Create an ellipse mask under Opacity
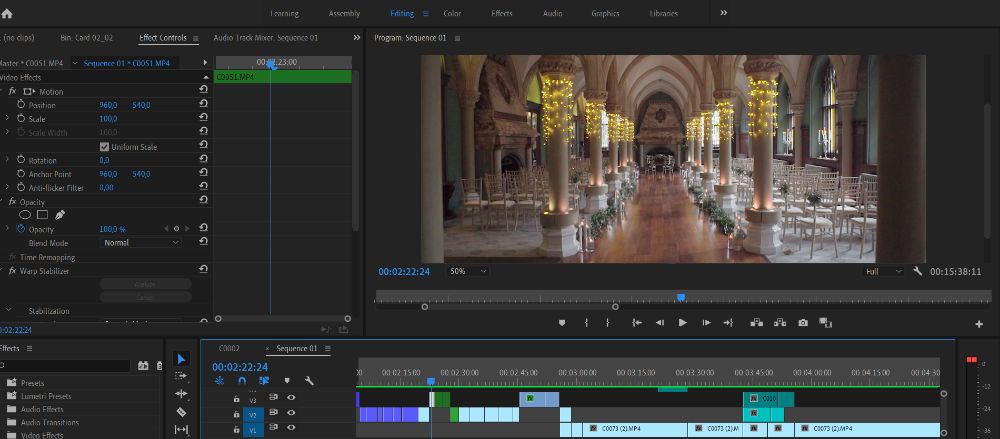The image size is (1000, 439). click(25, 215)
